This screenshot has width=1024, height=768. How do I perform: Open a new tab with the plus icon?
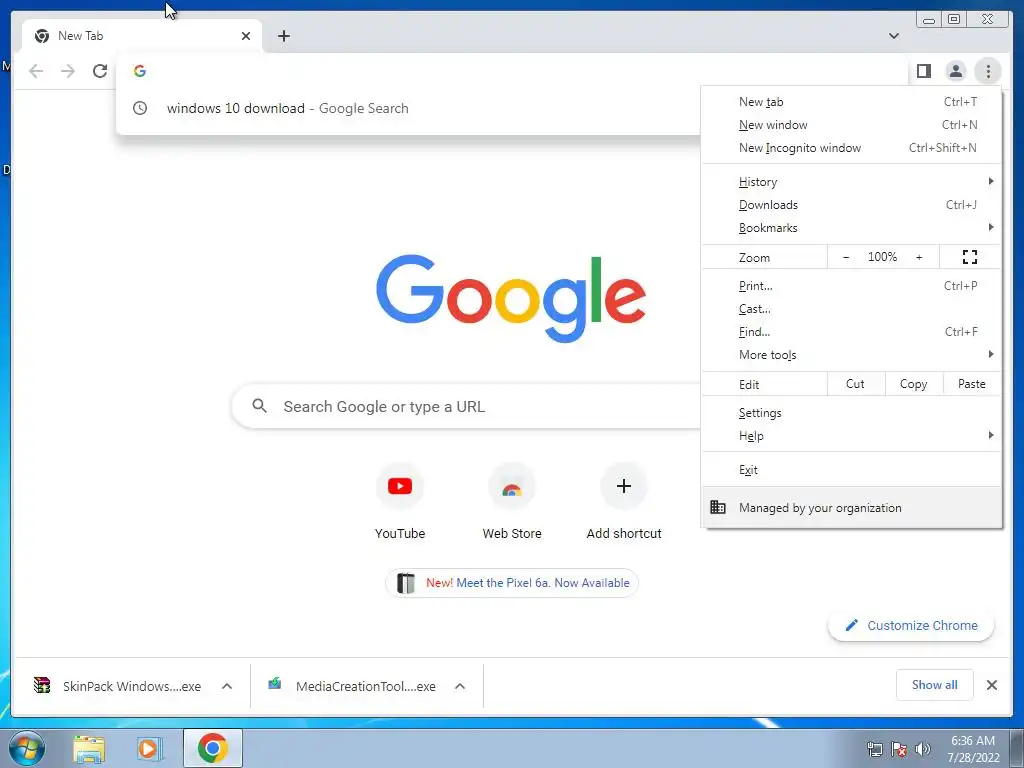(x=283, y=36)
